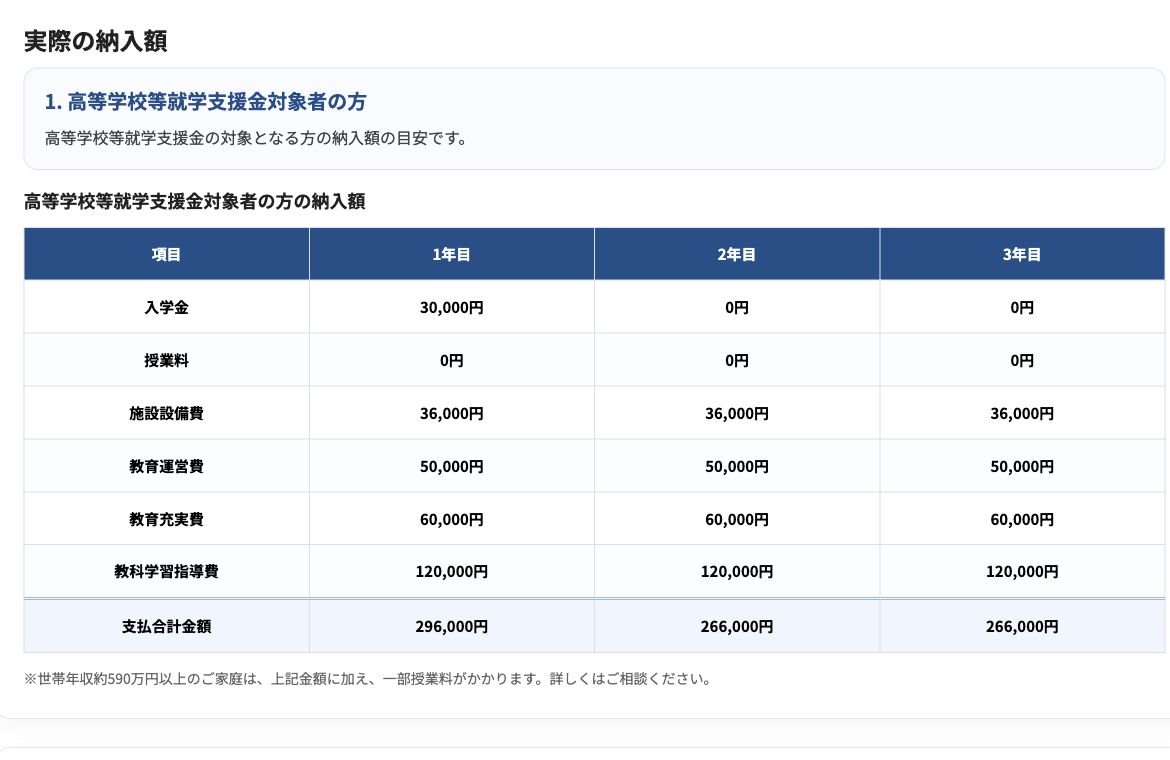Click the heading 実際の納入額
The image size is (1170, 760).
96,41
